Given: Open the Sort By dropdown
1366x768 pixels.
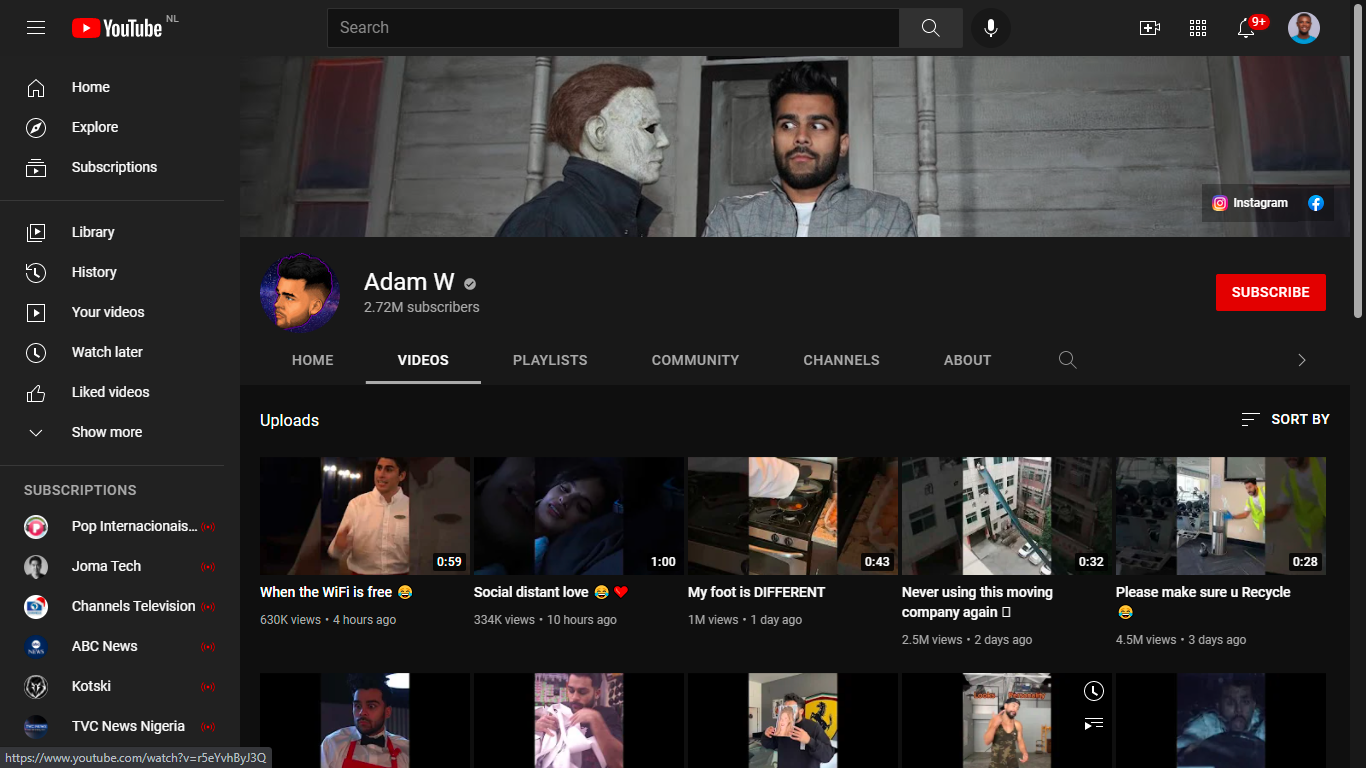Looking at the screenshot, I should [1285, 420].
